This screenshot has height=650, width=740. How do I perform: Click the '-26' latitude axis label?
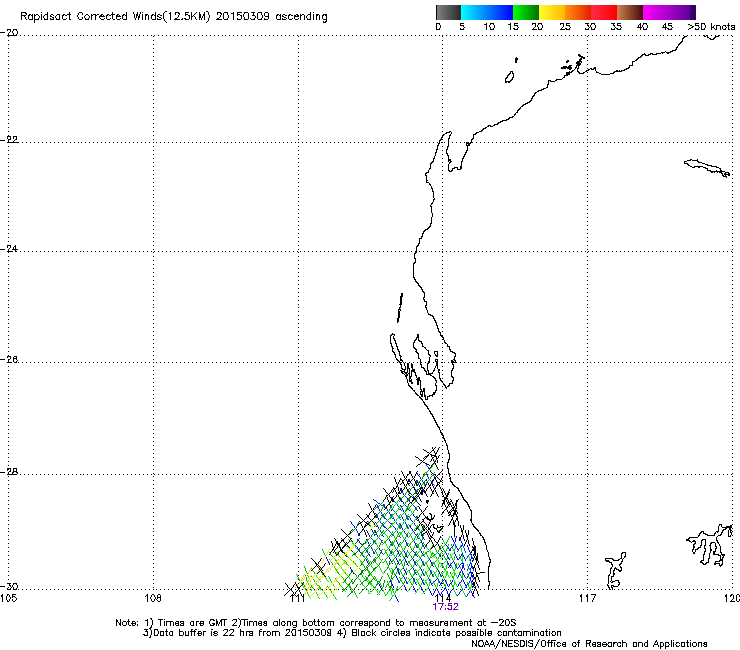[9, 360]
